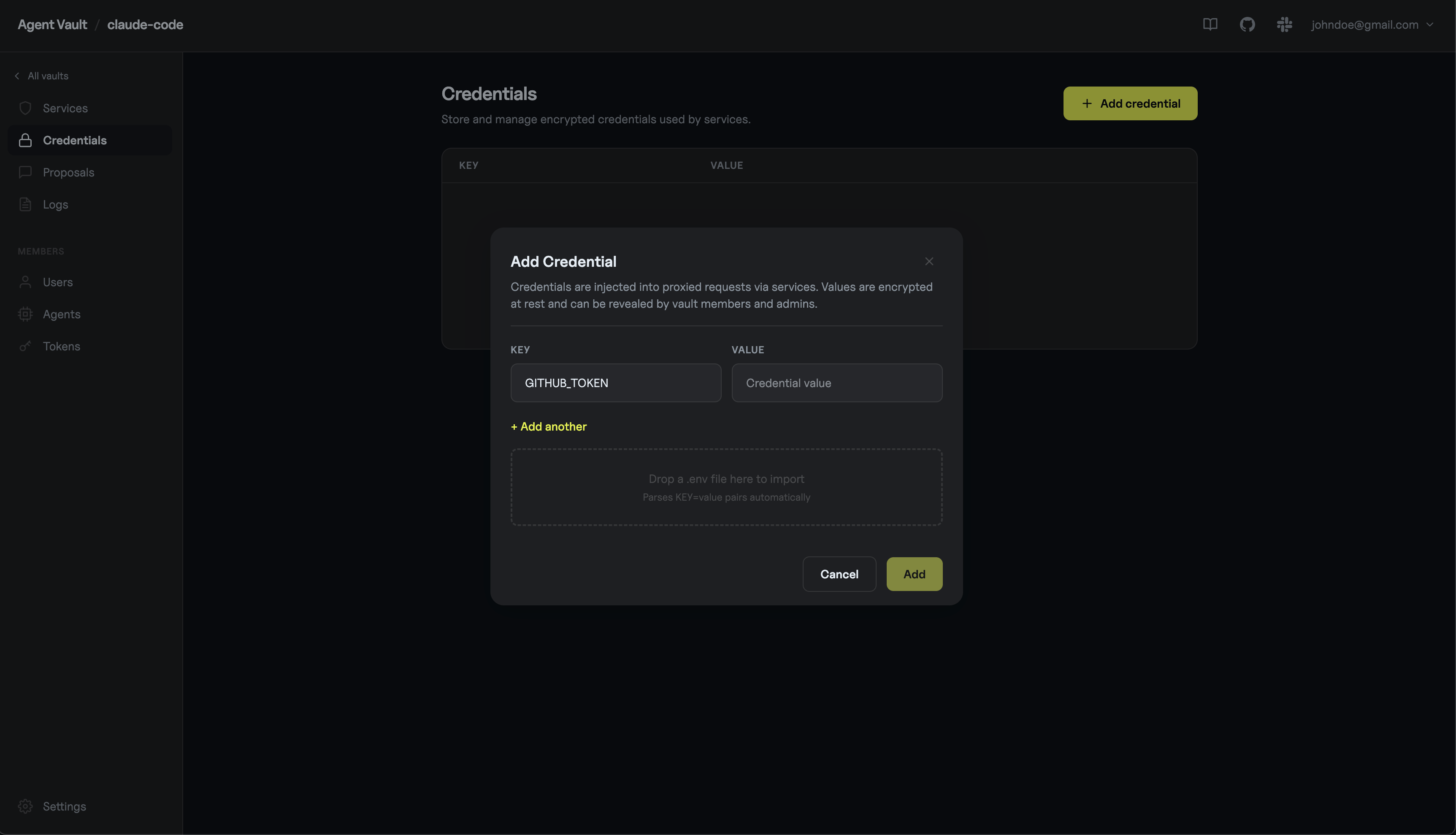Open the GitHub icon link
This screenshot has height=835, width=1456.
click(x=1248, y=24)
